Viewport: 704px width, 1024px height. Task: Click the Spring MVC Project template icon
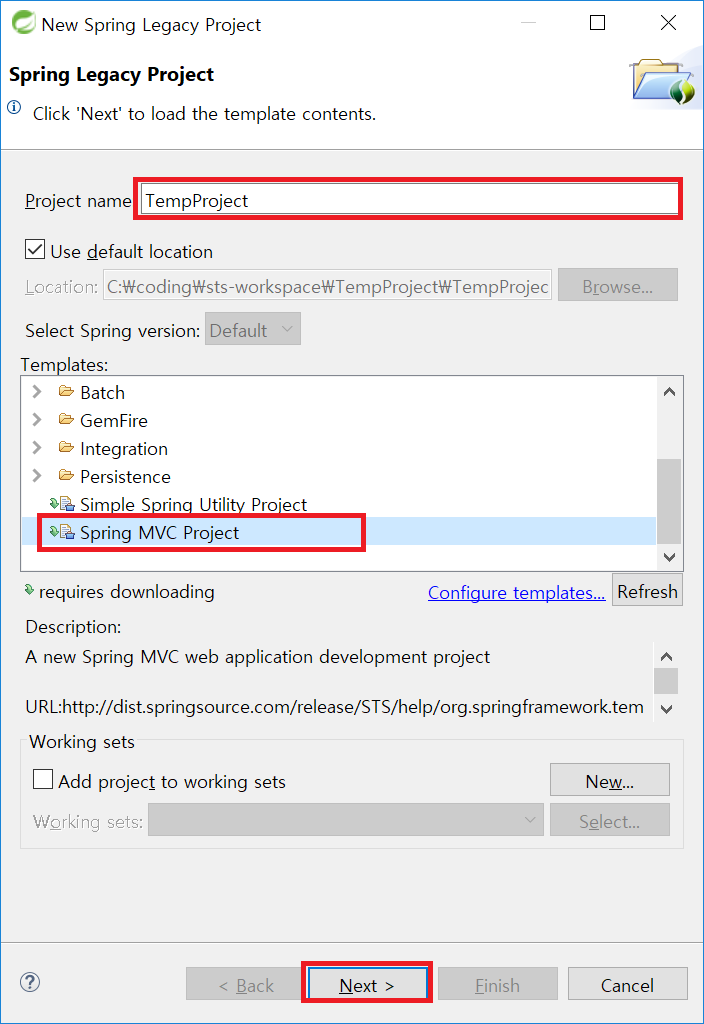tap(62, 532)
